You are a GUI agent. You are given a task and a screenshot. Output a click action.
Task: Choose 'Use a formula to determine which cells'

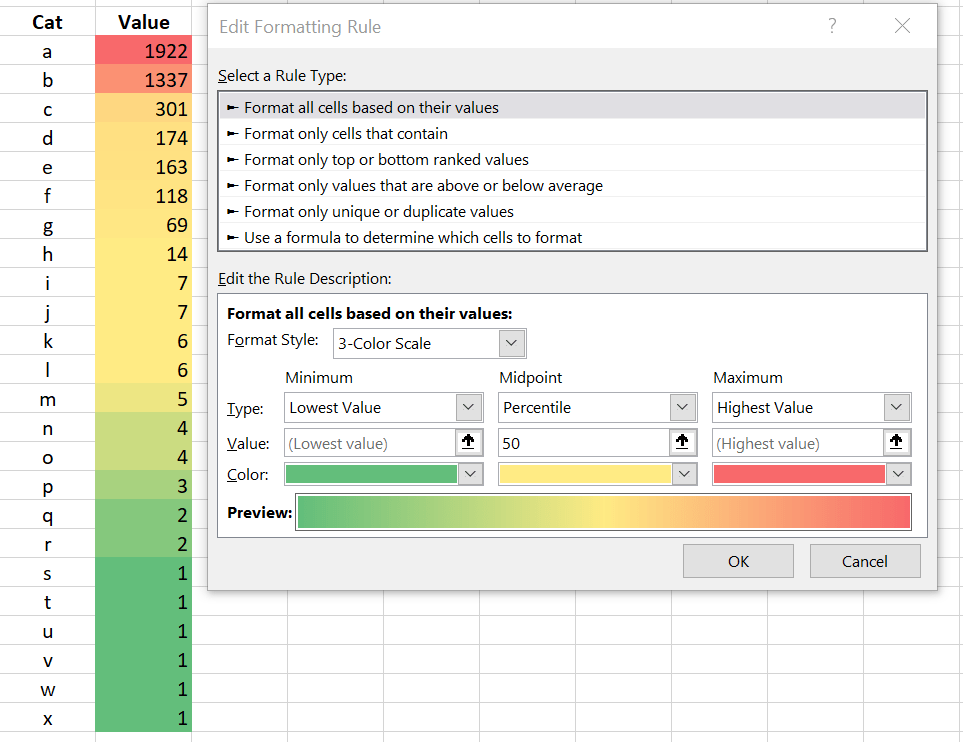pos(412,237)
